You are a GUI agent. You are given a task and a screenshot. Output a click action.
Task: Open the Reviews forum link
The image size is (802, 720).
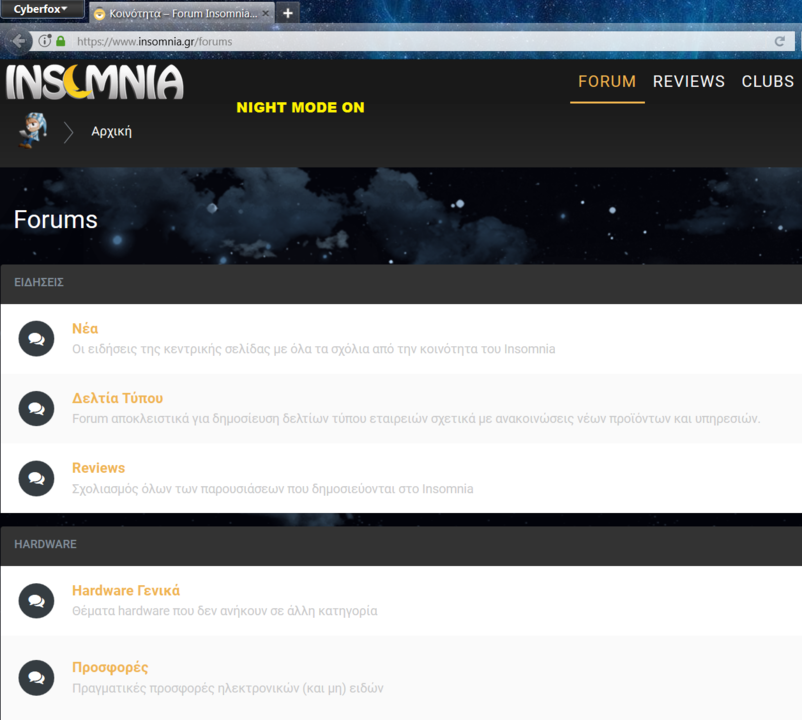point(99,468)
